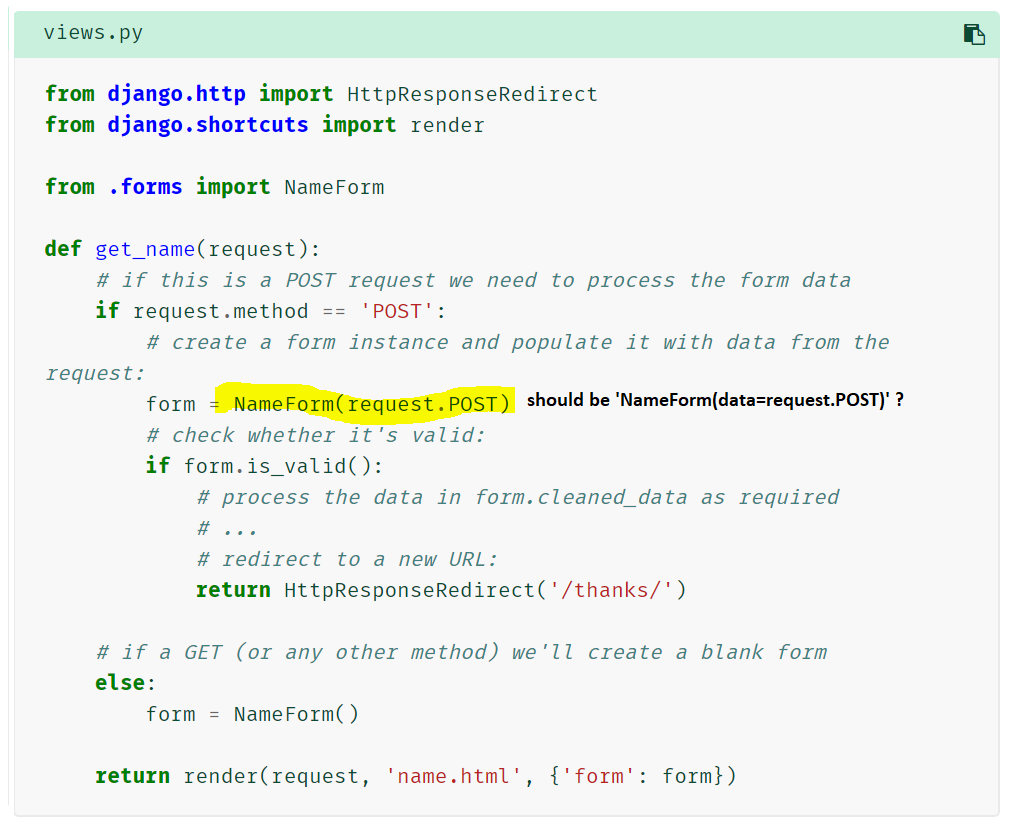Click the highlighted NameForm(request.POST) code

[x=371, y=403]
